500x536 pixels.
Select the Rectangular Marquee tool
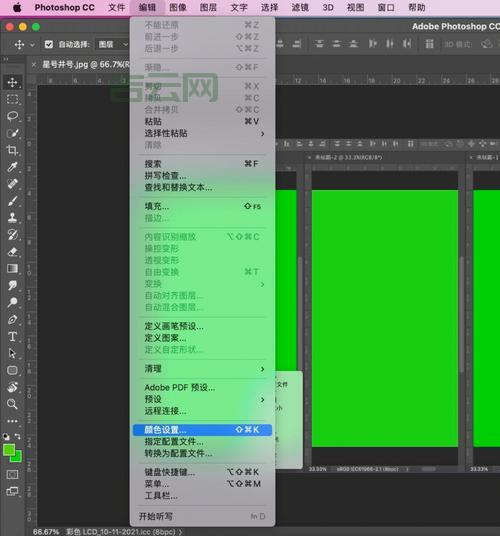pos(13,99)
